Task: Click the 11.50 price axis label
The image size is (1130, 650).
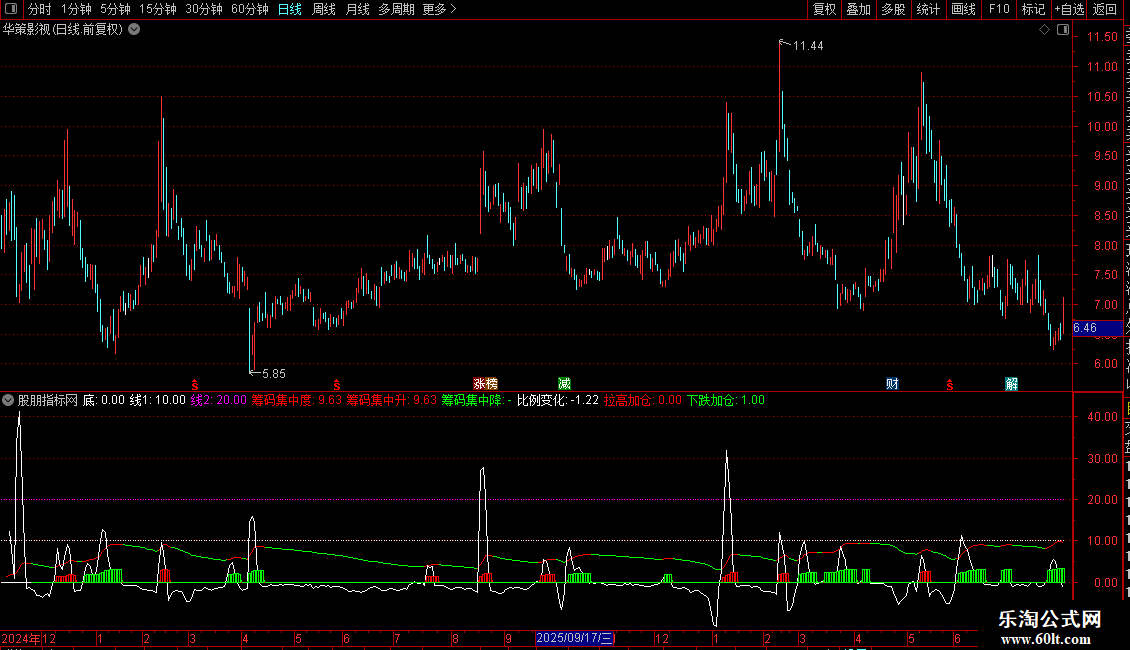Action: point(1102,37)
